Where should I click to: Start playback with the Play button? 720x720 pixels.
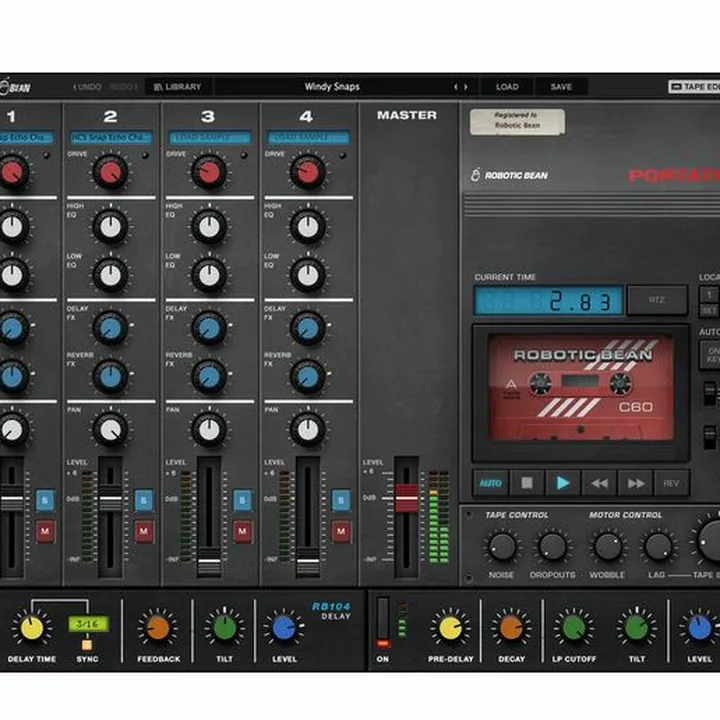[562, 483]
